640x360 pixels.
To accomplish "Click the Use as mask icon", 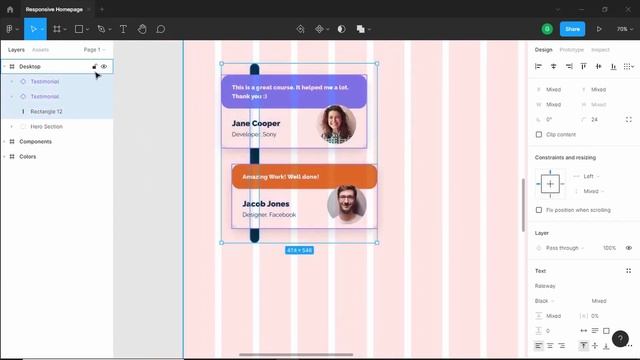I will pyautogui.click(x=341, y=29).
